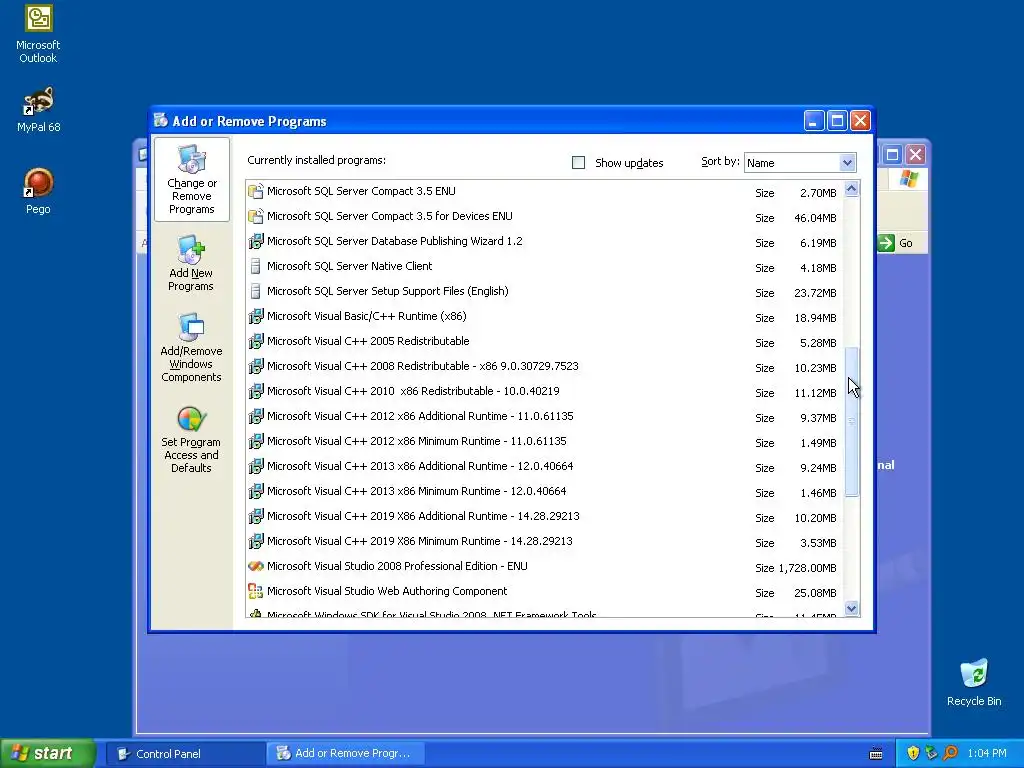Click icon of Visual C++ 2019 Additional Runtime

pos(256,517)
